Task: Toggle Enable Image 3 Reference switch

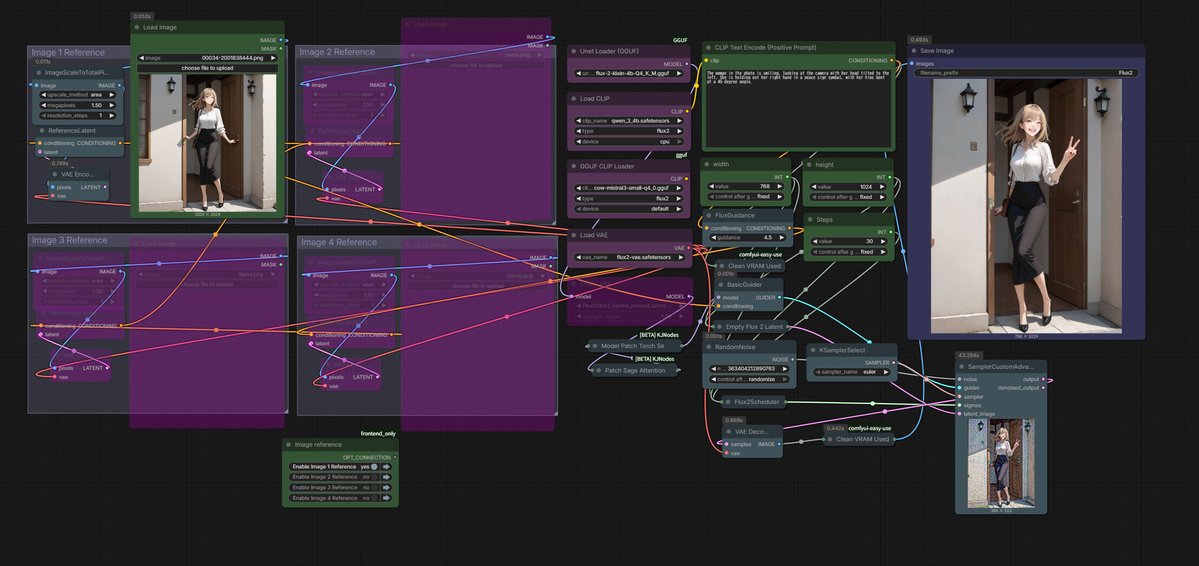Action: click(x=373, y=487)
